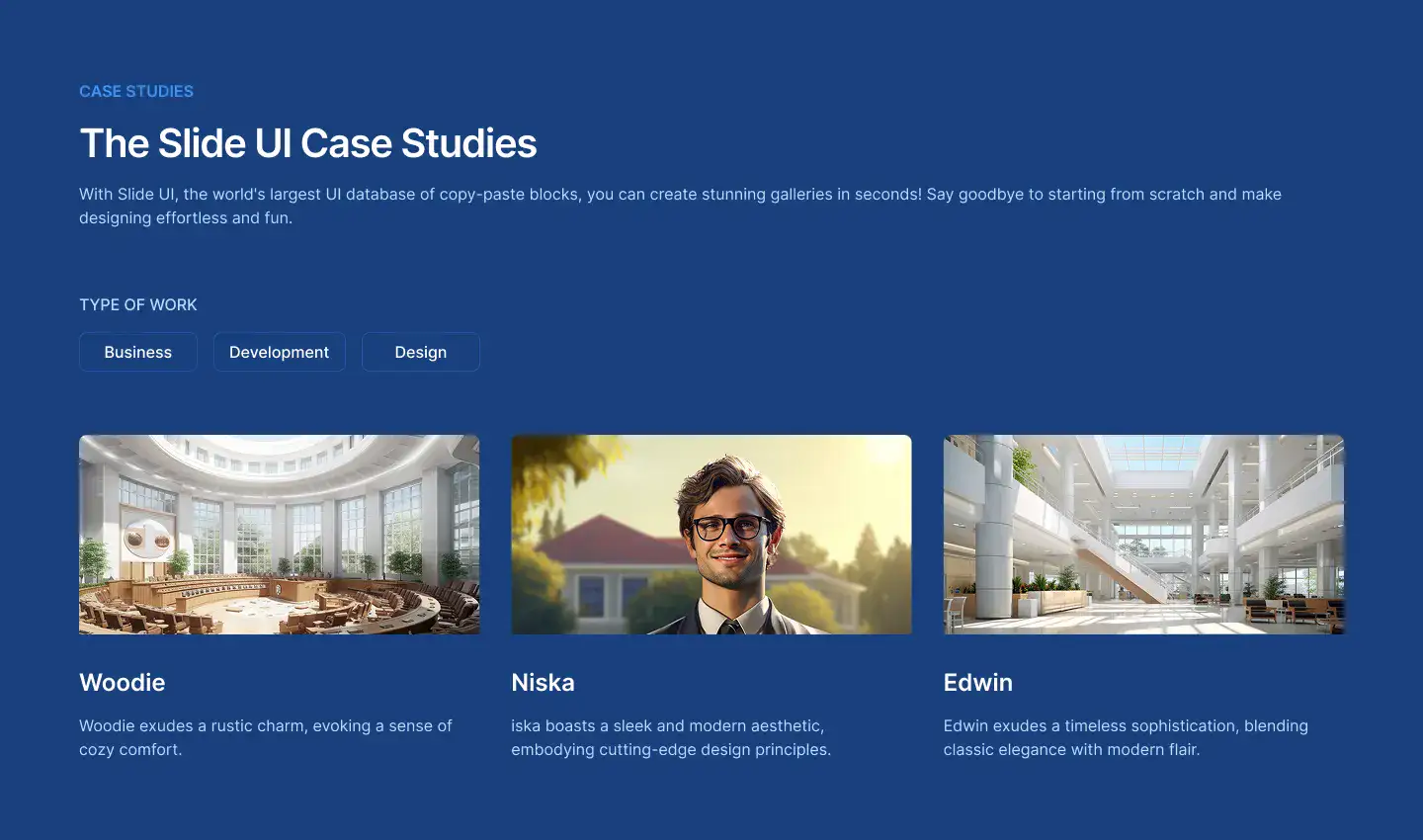Image resolution: width=1423 pixels, height=840 pixels.
Task: Click the Edwin timeless sophistication description
Action: (1126, 737)
